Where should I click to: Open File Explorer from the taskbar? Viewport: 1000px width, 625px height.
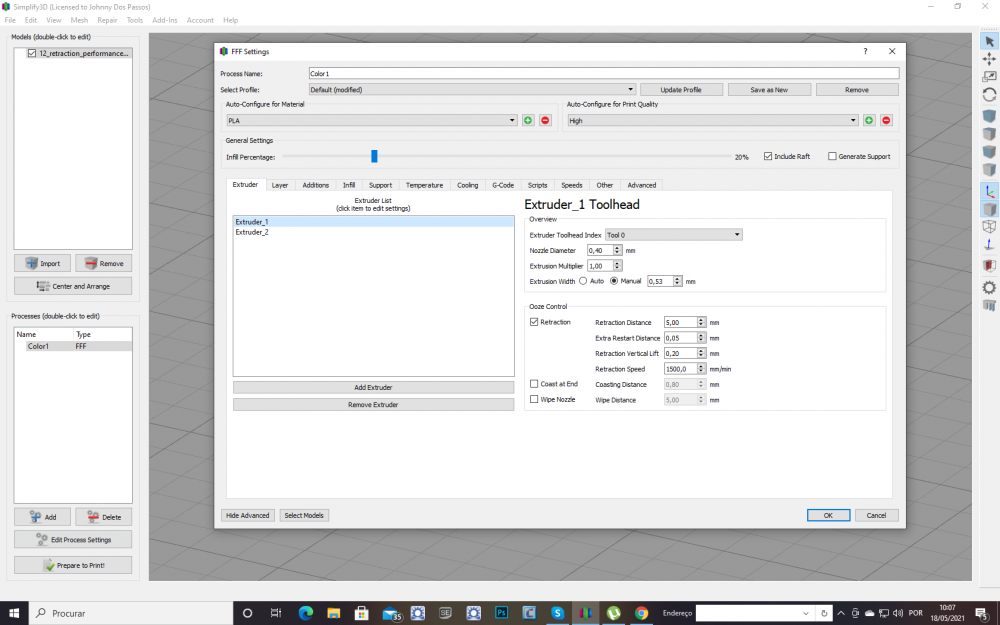334,613
